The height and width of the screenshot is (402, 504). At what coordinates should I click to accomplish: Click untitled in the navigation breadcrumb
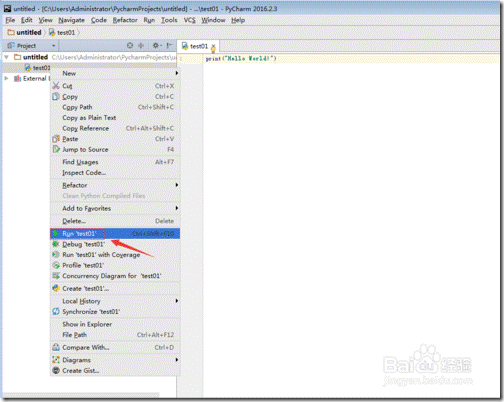[29, 32]
